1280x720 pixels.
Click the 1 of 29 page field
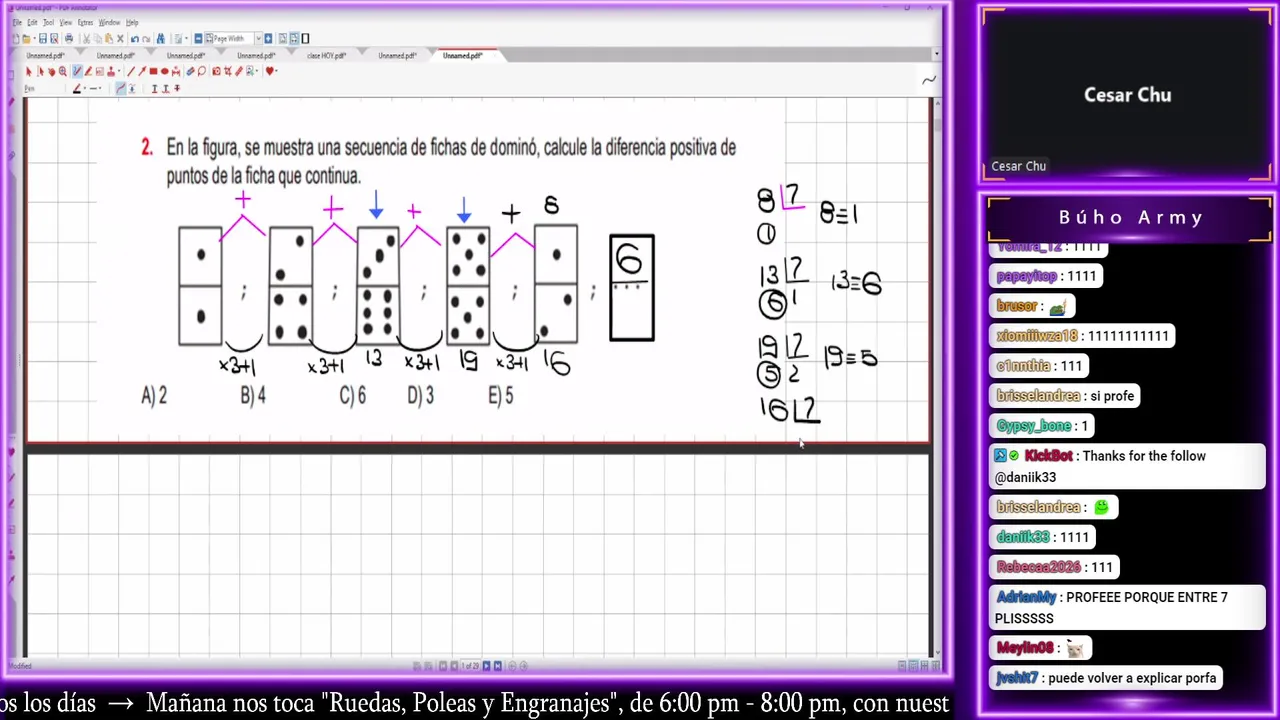click(470, 665)
